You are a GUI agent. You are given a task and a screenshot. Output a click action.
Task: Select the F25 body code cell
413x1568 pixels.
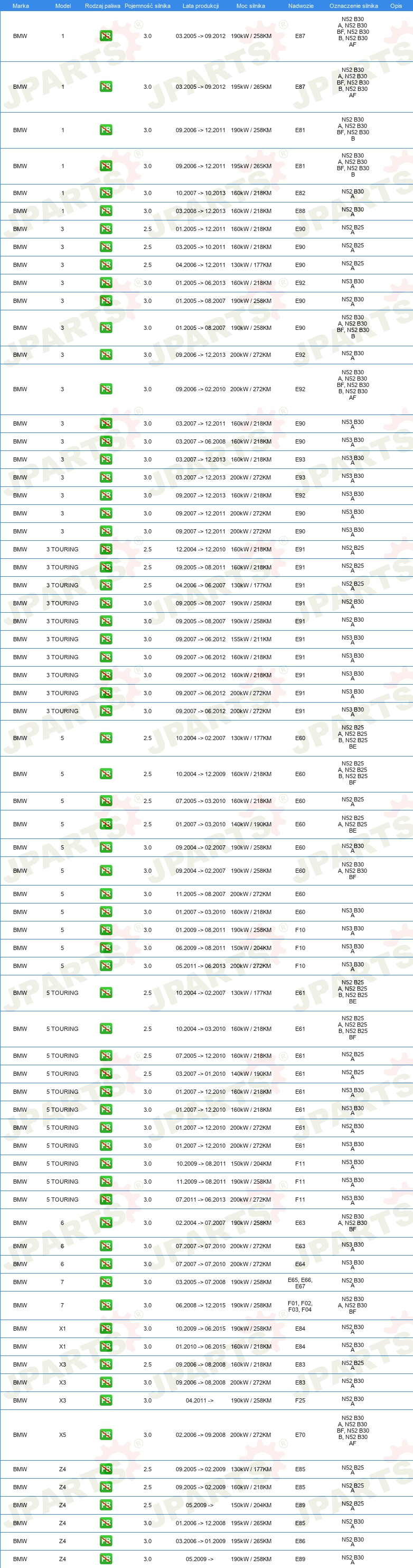click(301, 1400)
